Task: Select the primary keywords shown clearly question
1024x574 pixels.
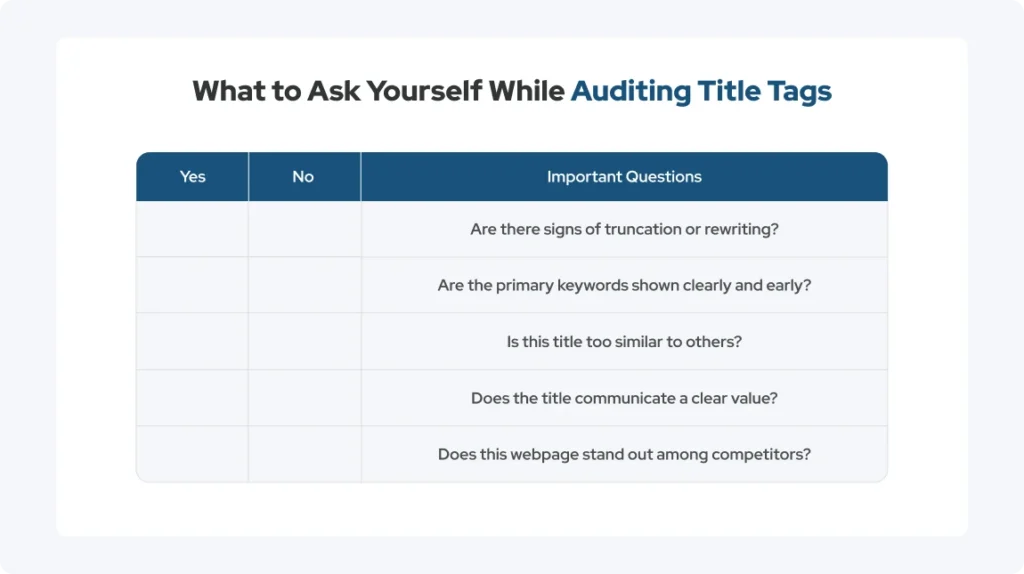Action: (624, 285)
